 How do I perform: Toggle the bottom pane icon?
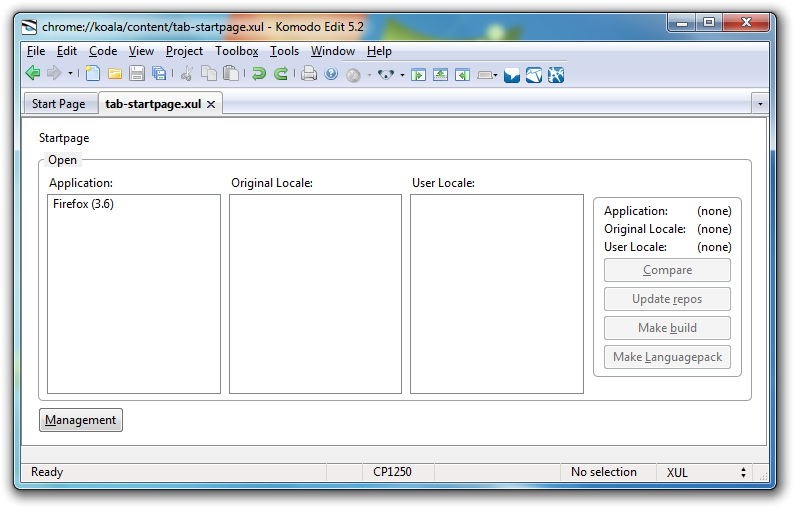point(441,75)
